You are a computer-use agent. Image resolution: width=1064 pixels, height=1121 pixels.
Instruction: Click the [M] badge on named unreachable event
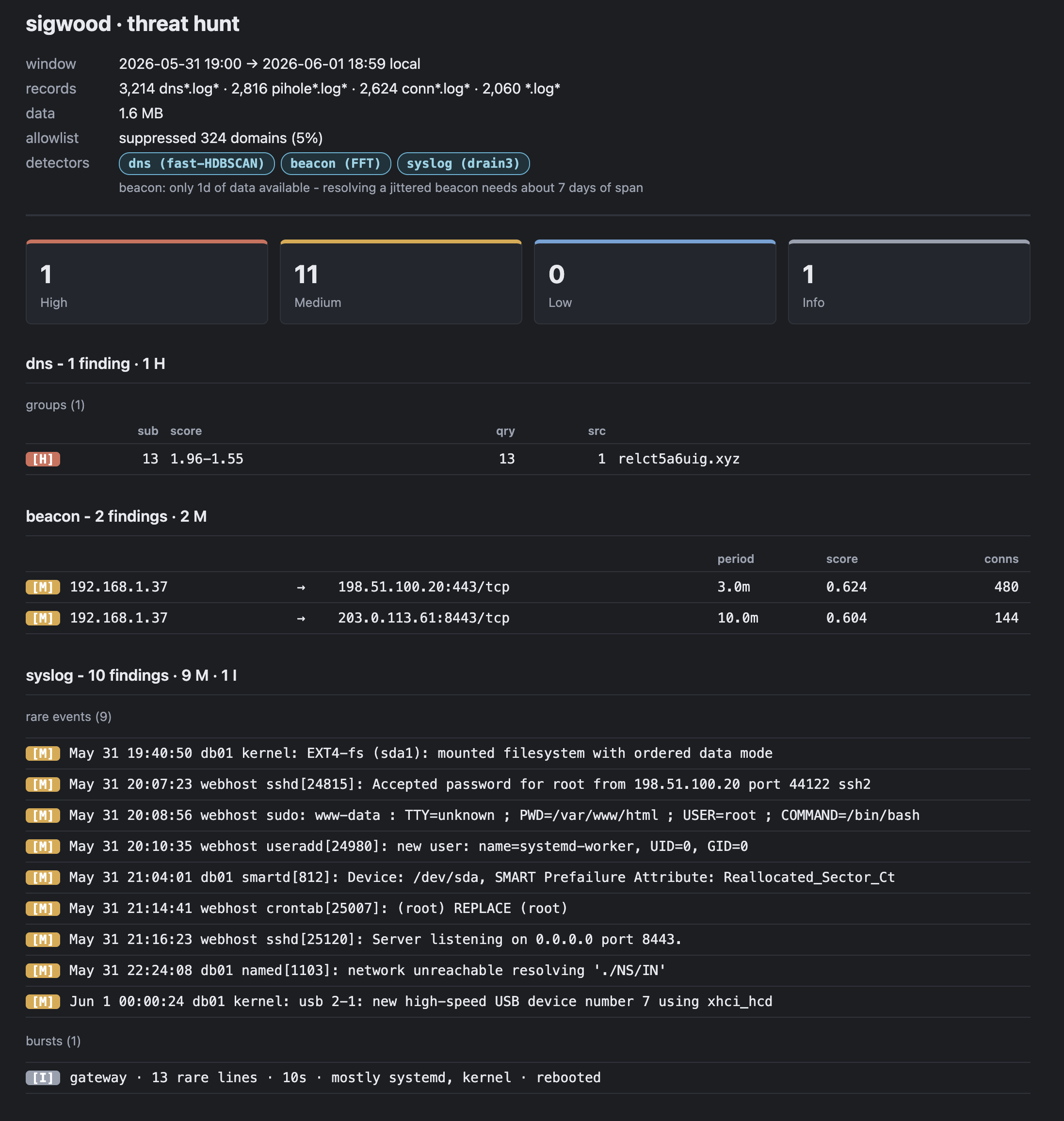click(x=43, y=971)
